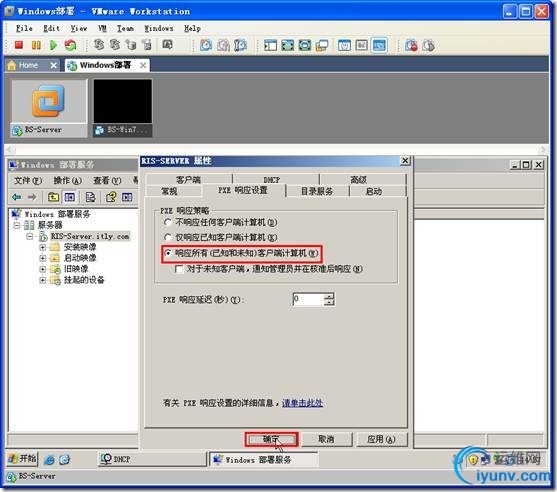
Task: Click the 取消 button
Action: pyautogui.click(x=326, y=439)
